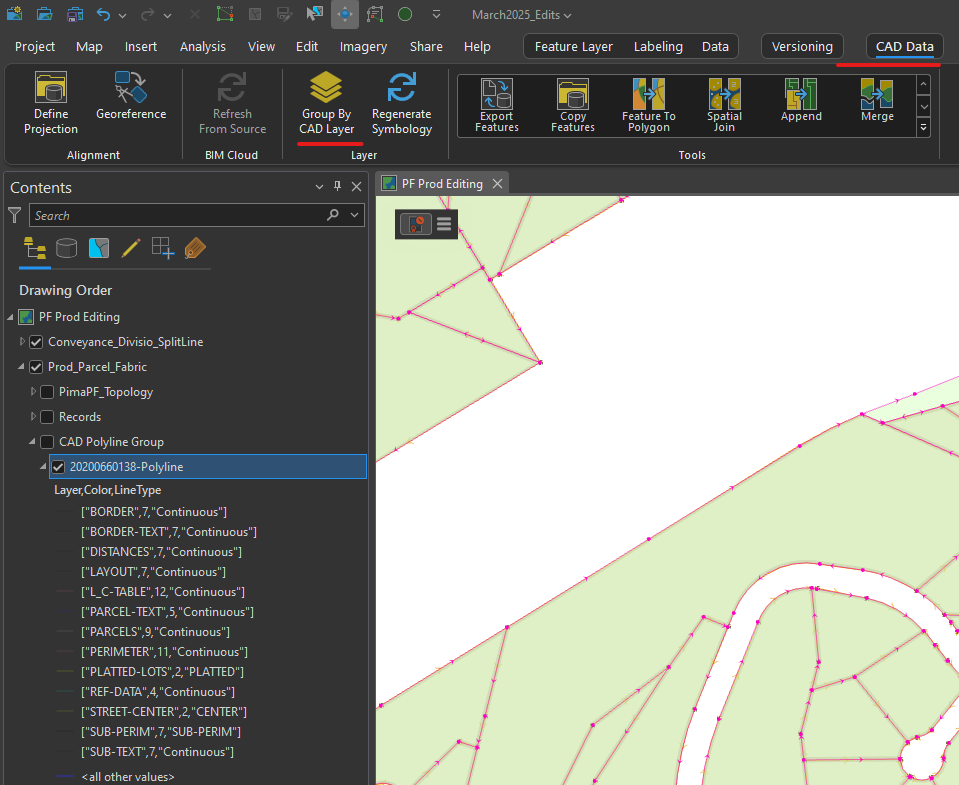This screenshot has height=785, width=959.
Task: Select the List By Labeling tag icon
Action: click(196, 247)
